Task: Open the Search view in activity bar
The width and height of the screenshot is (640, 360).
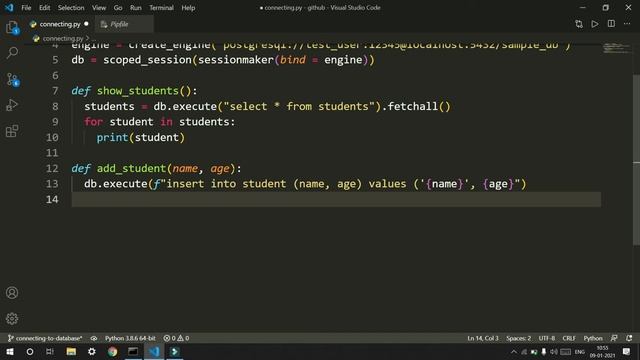Action: (x=12, y=53)
